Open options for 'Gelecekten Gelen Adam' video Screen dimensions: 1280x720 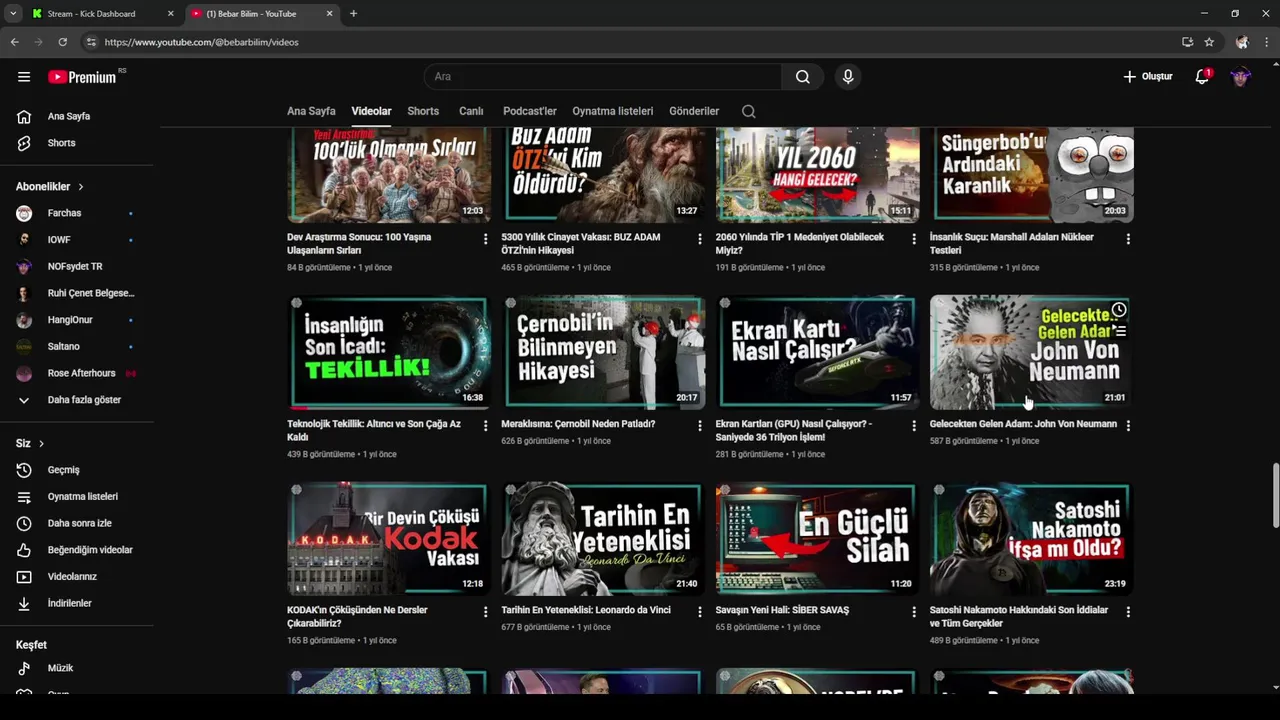click(1128, 426)
